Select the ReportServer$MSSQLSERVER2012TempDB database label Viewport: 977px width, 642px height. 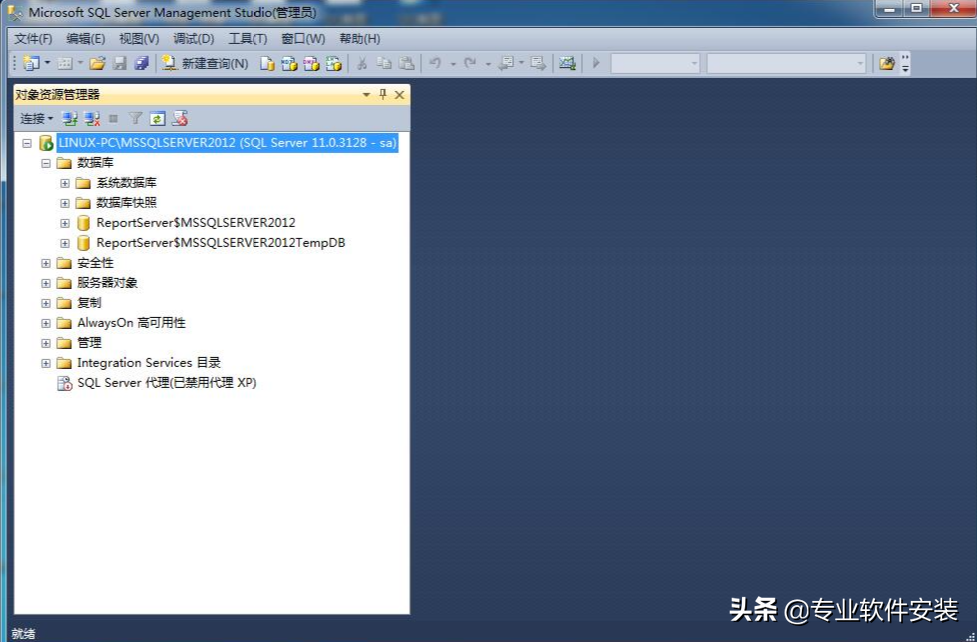point(221,243)
